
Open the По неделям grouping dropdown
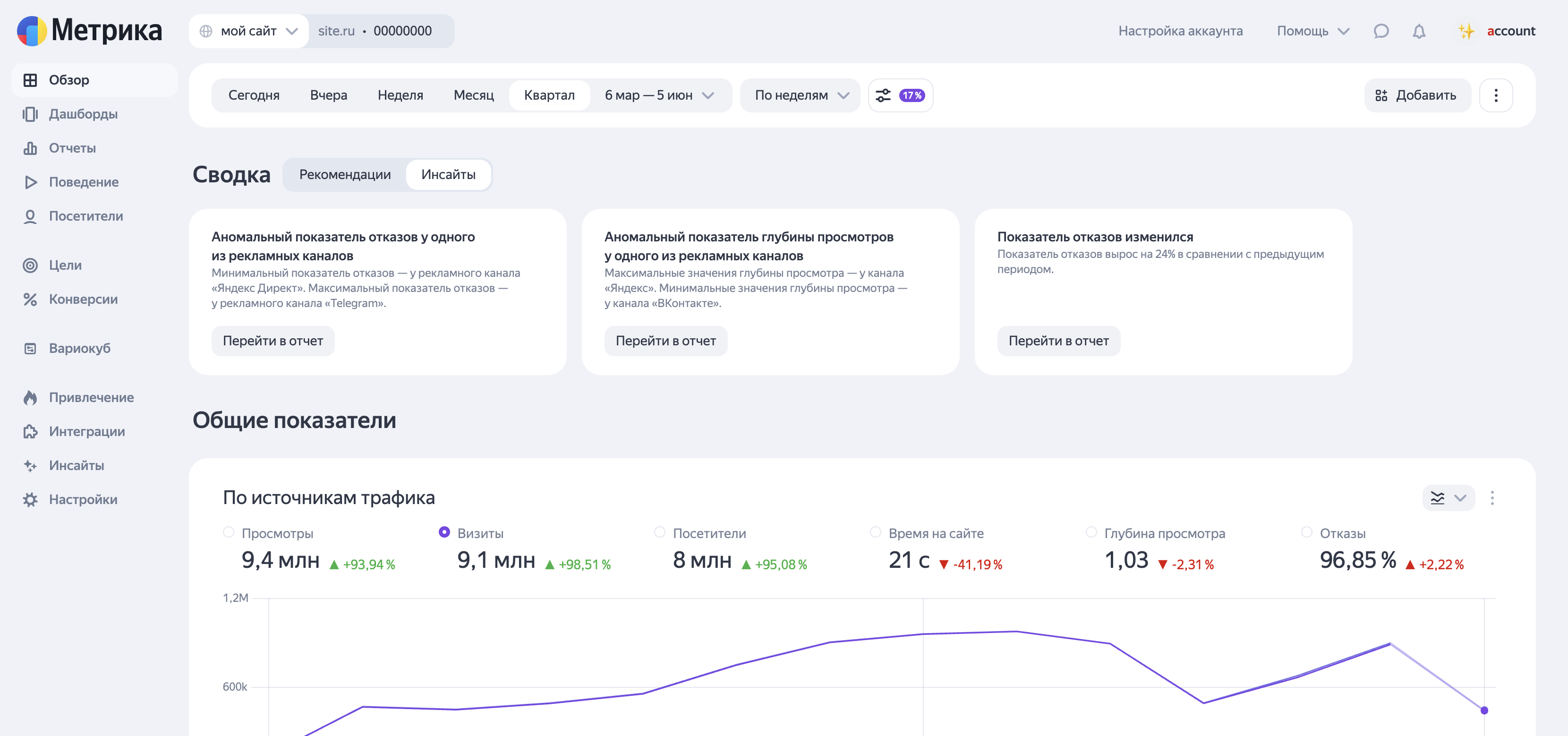(x=801, y=95)
